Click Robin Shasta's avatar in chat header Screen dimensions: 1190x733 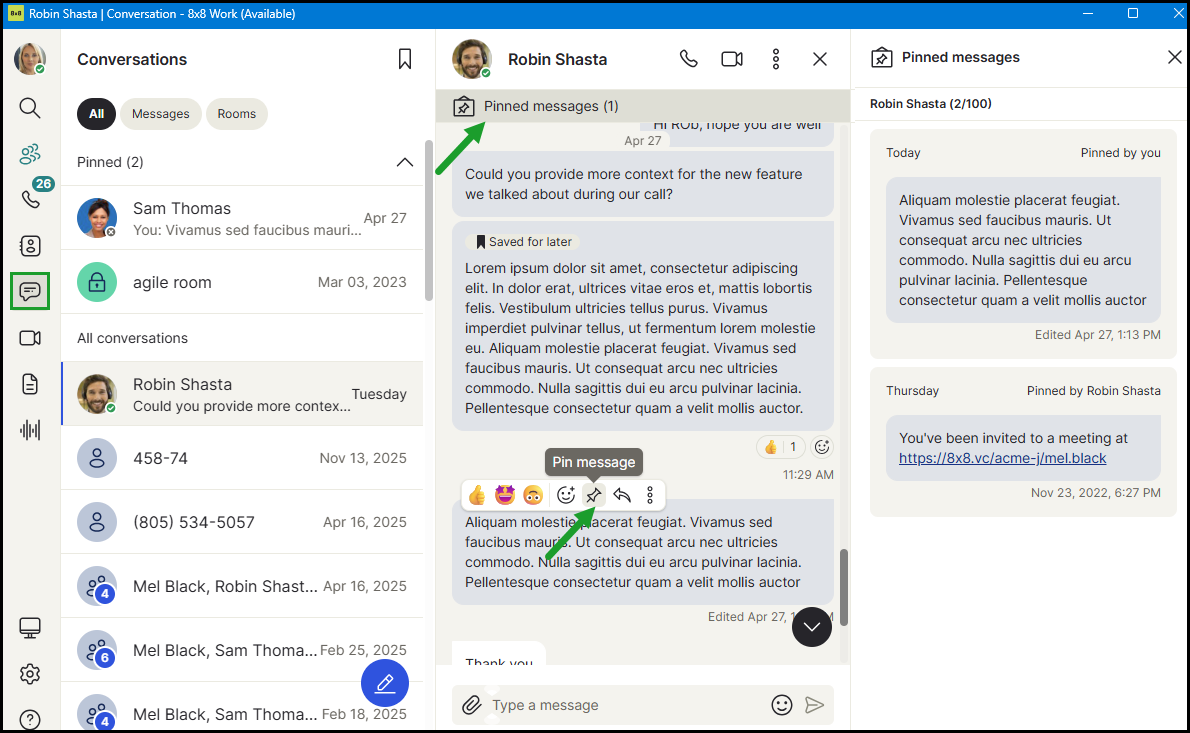pos(472,59)
